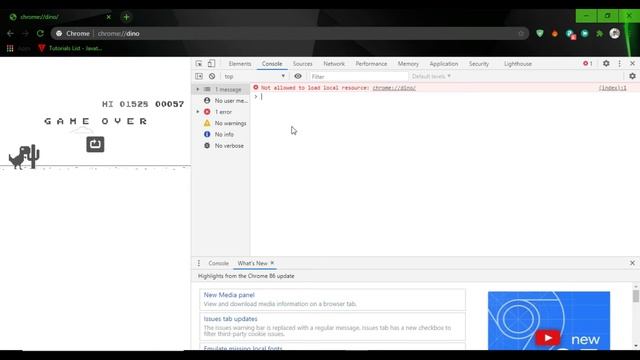Open the Tutorials List bookmark
This screenshot has width=640, height=360.
[70, 48]
